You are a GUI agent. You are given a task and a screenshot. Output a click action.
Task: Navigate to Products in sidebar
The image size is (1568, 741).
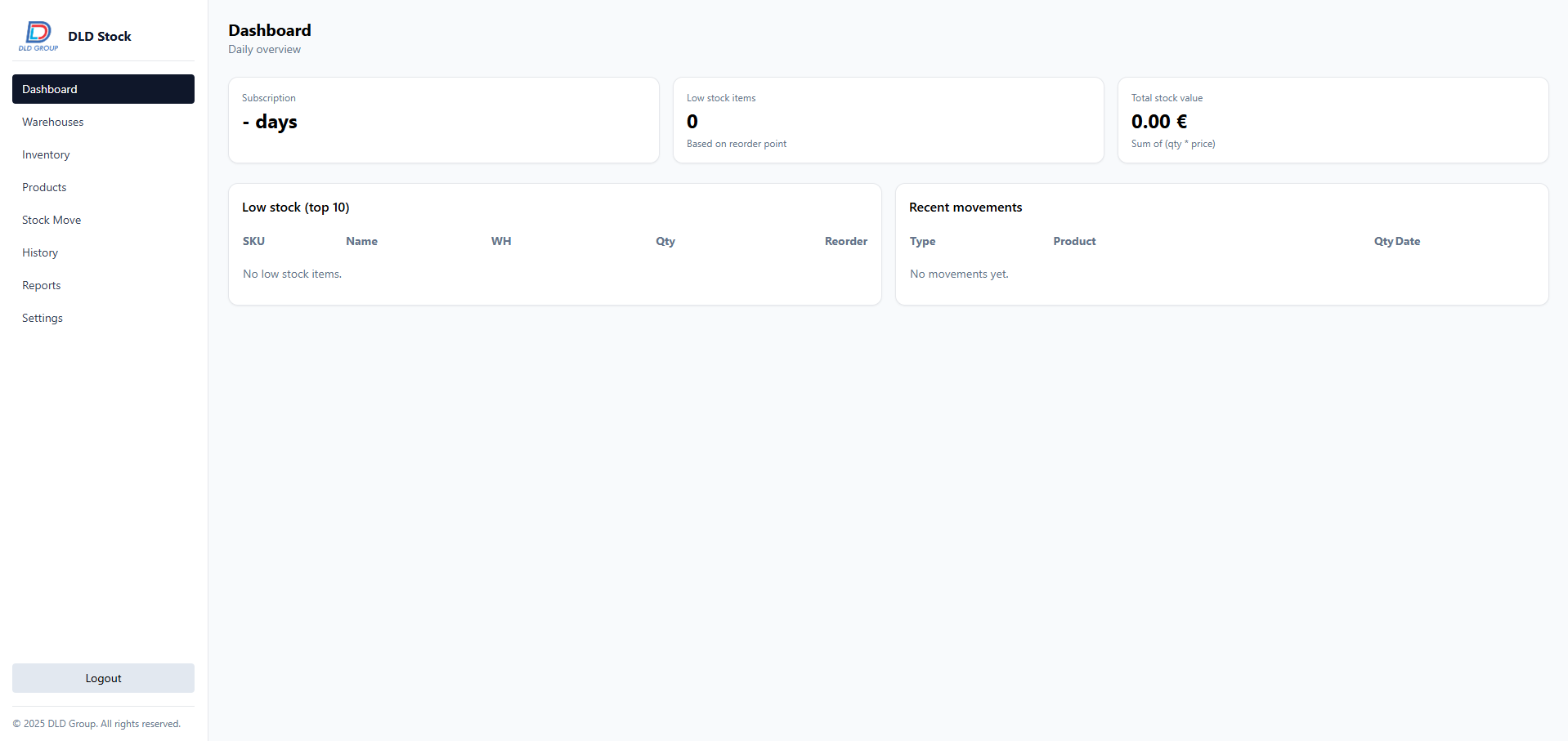point(44,187)
